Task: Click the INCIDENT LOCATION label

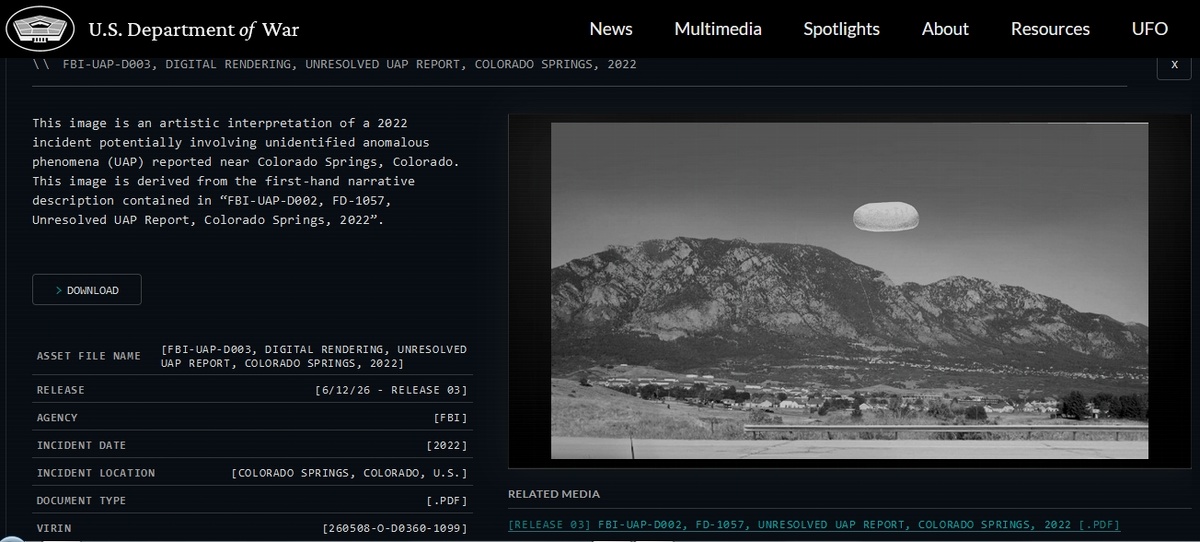Action: [x=96, y=473]
